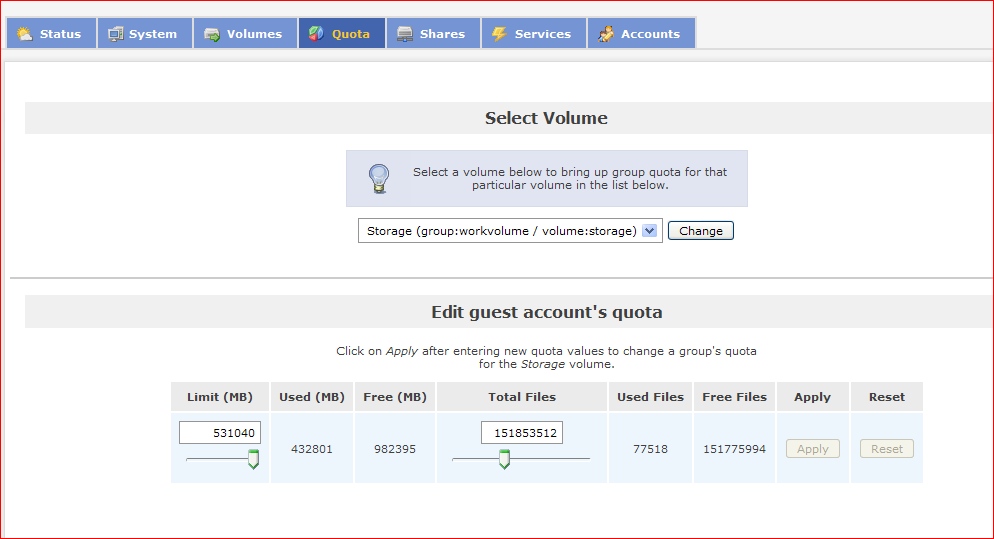Switch to the System tab
Image resolution: width=994 pixels, height=539 pixels.
tap(145, 34)
